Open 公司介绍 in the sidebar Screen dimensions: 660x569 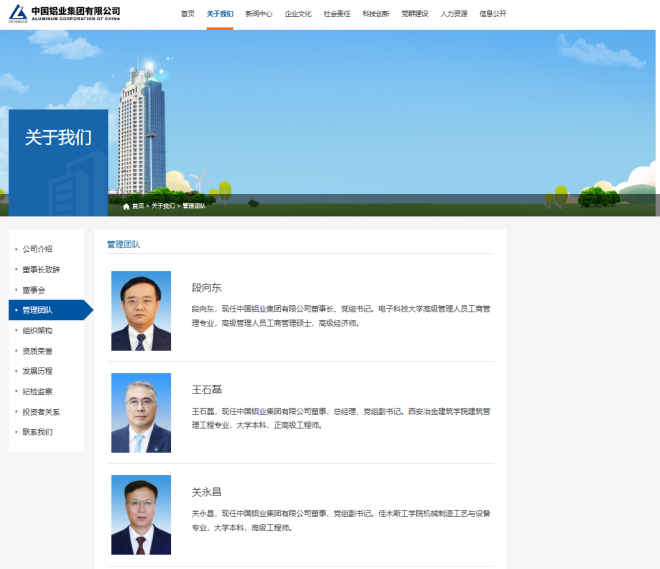(x=37, y=249)
